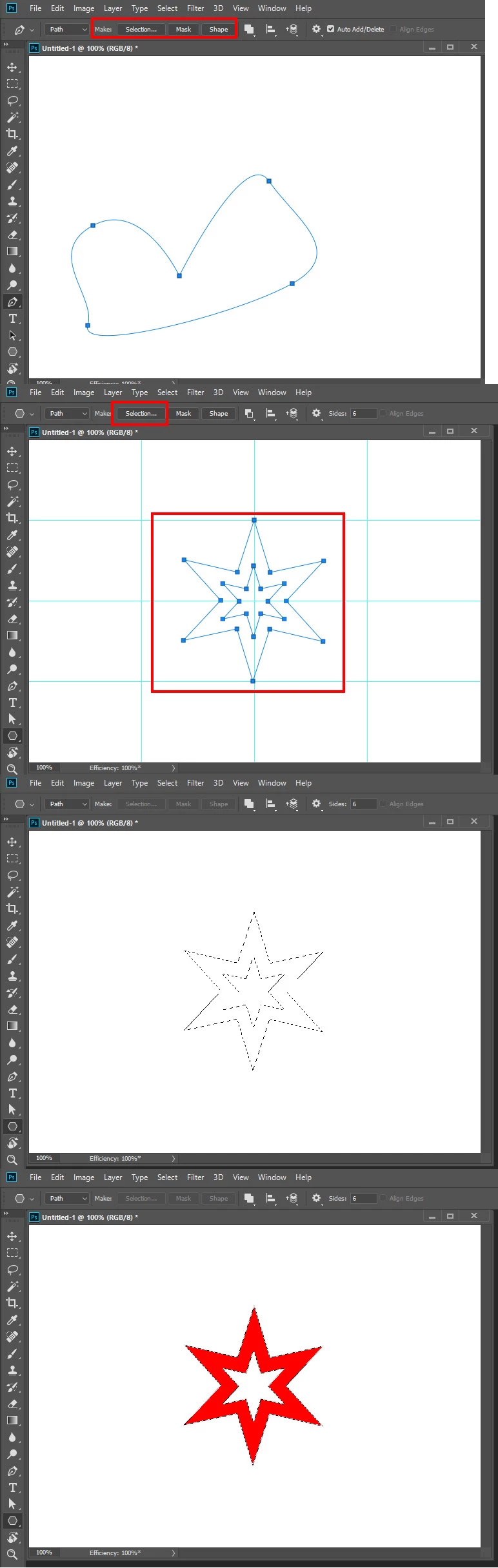Select the Magic Wand tool in heart-path window
498x1568 pixels.
(x=12, y=117)
